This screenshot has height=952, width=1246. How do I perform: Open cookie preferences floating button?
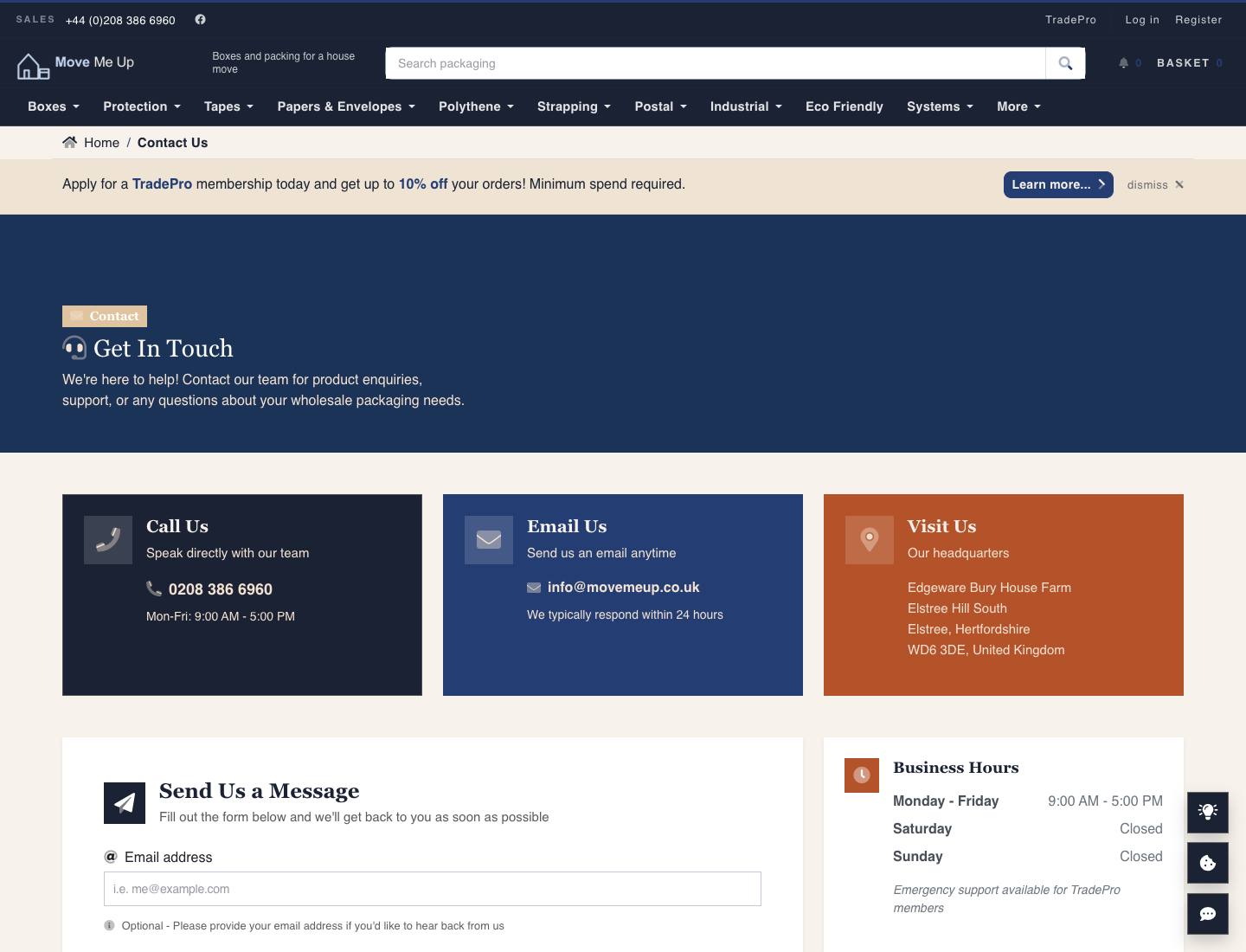(x=1208, y=863)
